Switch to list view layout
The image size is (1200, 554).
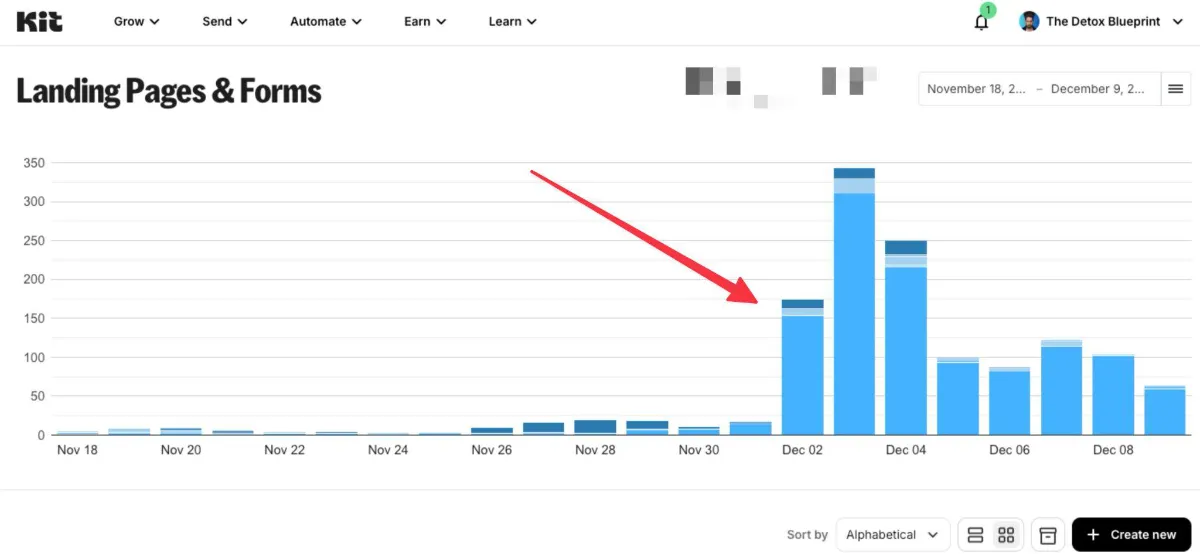tap(976, 535)
